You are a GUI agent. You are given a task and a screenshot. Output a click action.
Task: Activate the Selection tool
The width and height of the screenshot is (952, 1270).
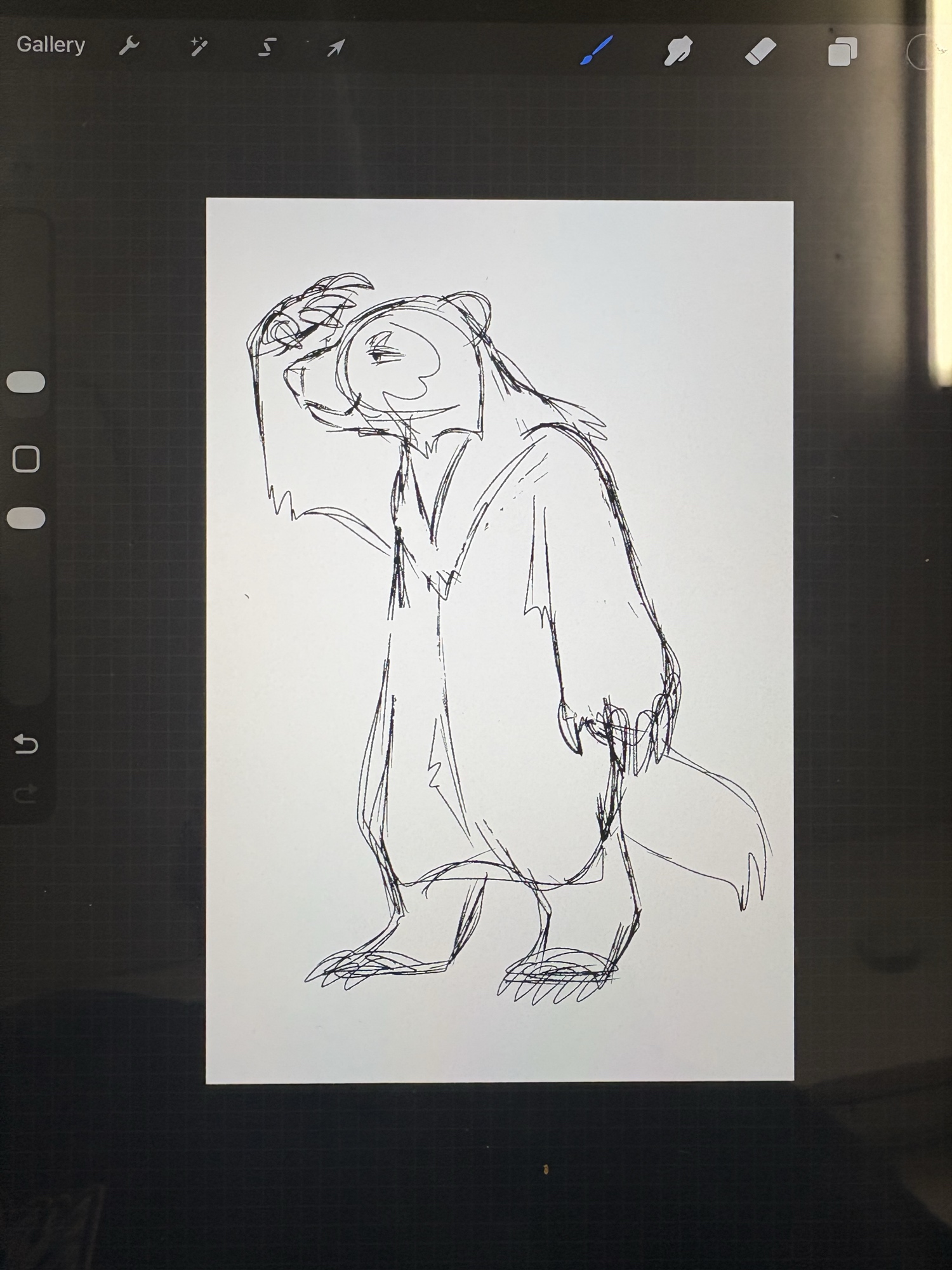click(x=267, y=47)
